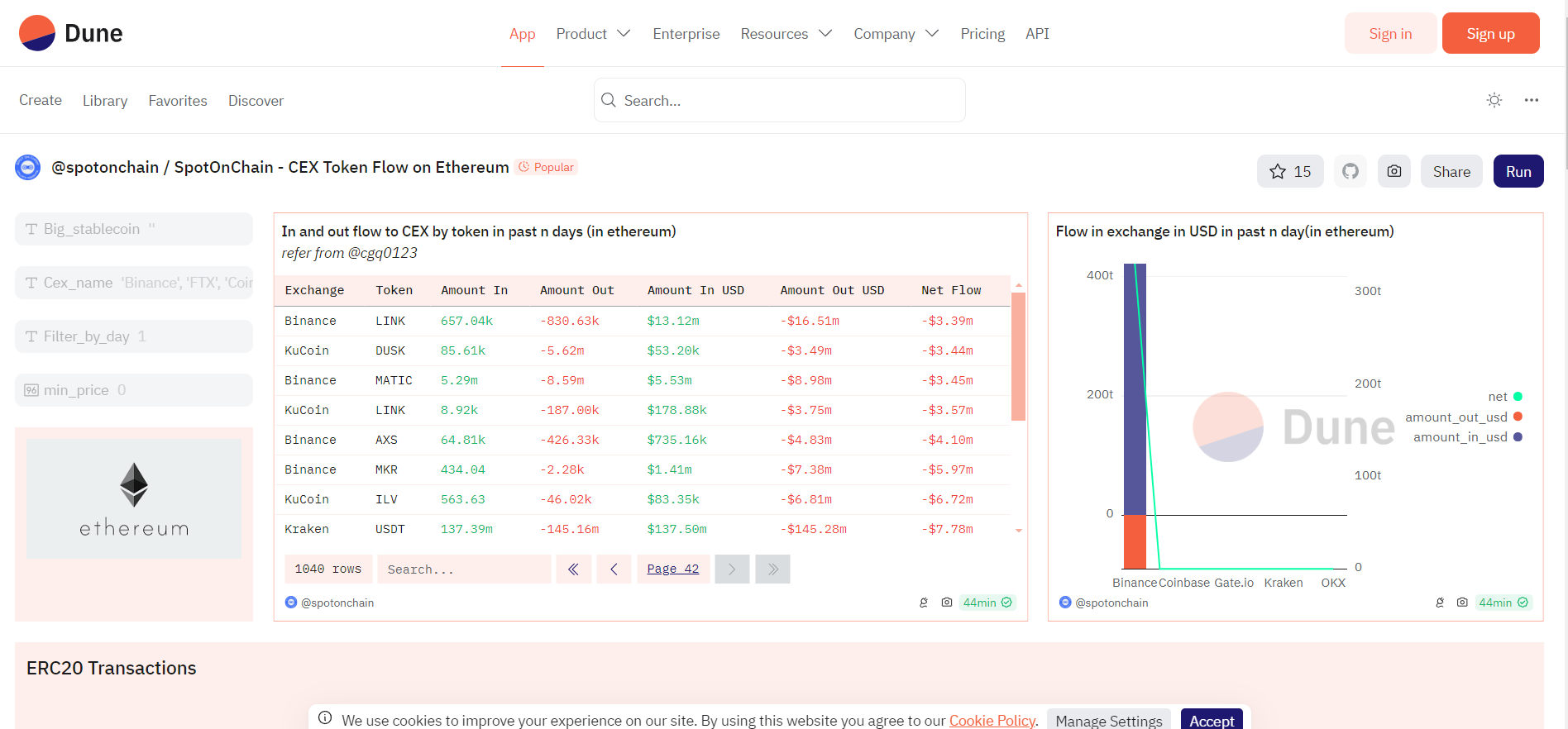Toggle the net series in chart legend

(x=1505, y=397)
